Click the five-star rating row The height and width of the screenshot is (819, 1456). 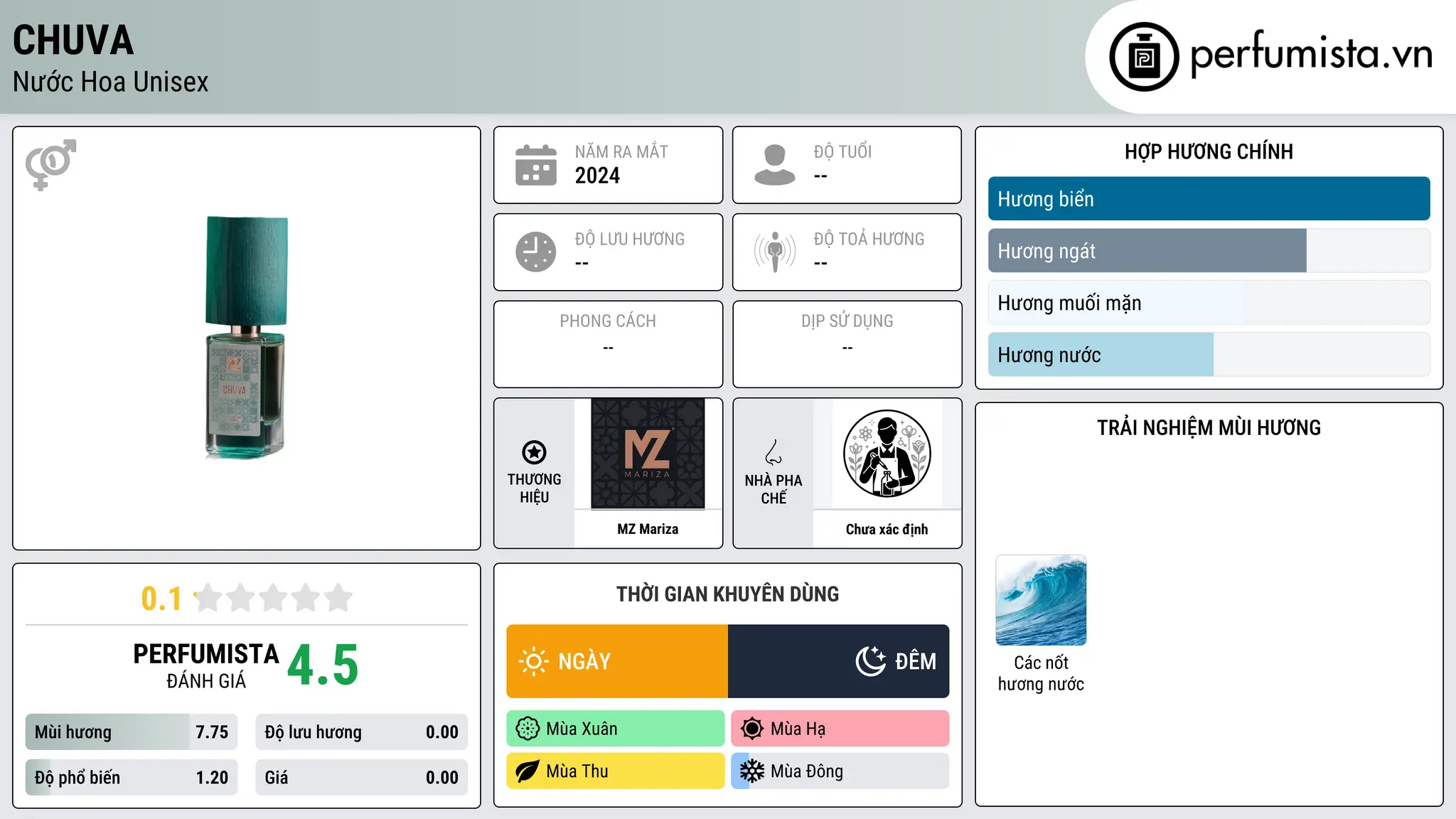pyautogui.click(x=273, y=598)
